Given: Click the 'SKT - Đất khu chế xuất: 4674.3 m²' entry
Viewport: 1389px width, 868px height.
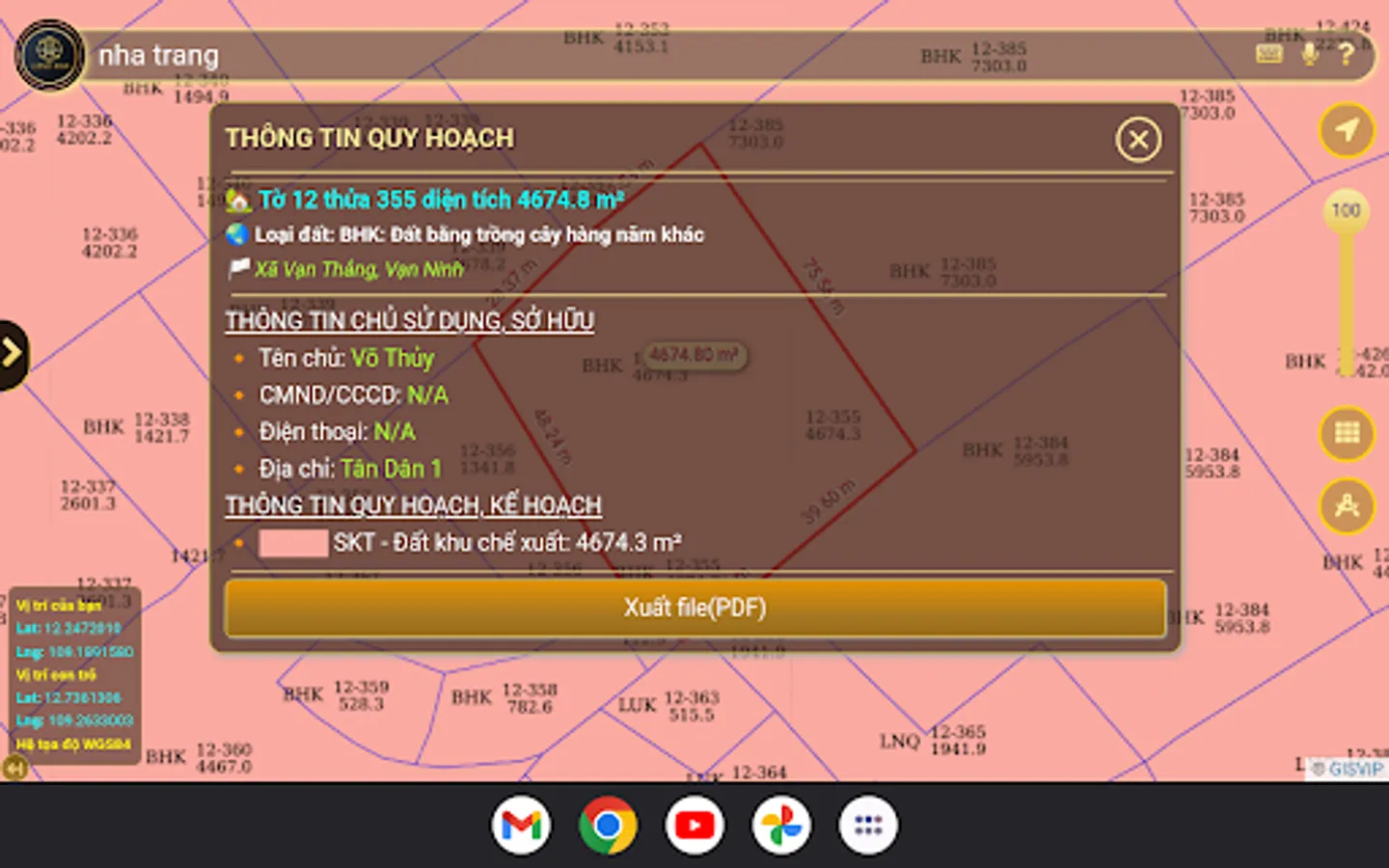Looking at the screenshot, I should [507, 543].
